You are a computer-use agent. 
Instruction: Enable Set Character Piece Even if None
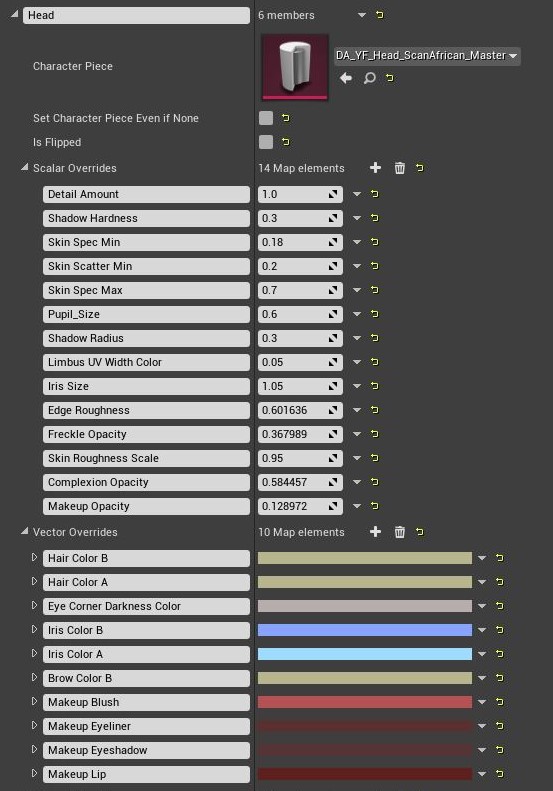tap(266, 118)
